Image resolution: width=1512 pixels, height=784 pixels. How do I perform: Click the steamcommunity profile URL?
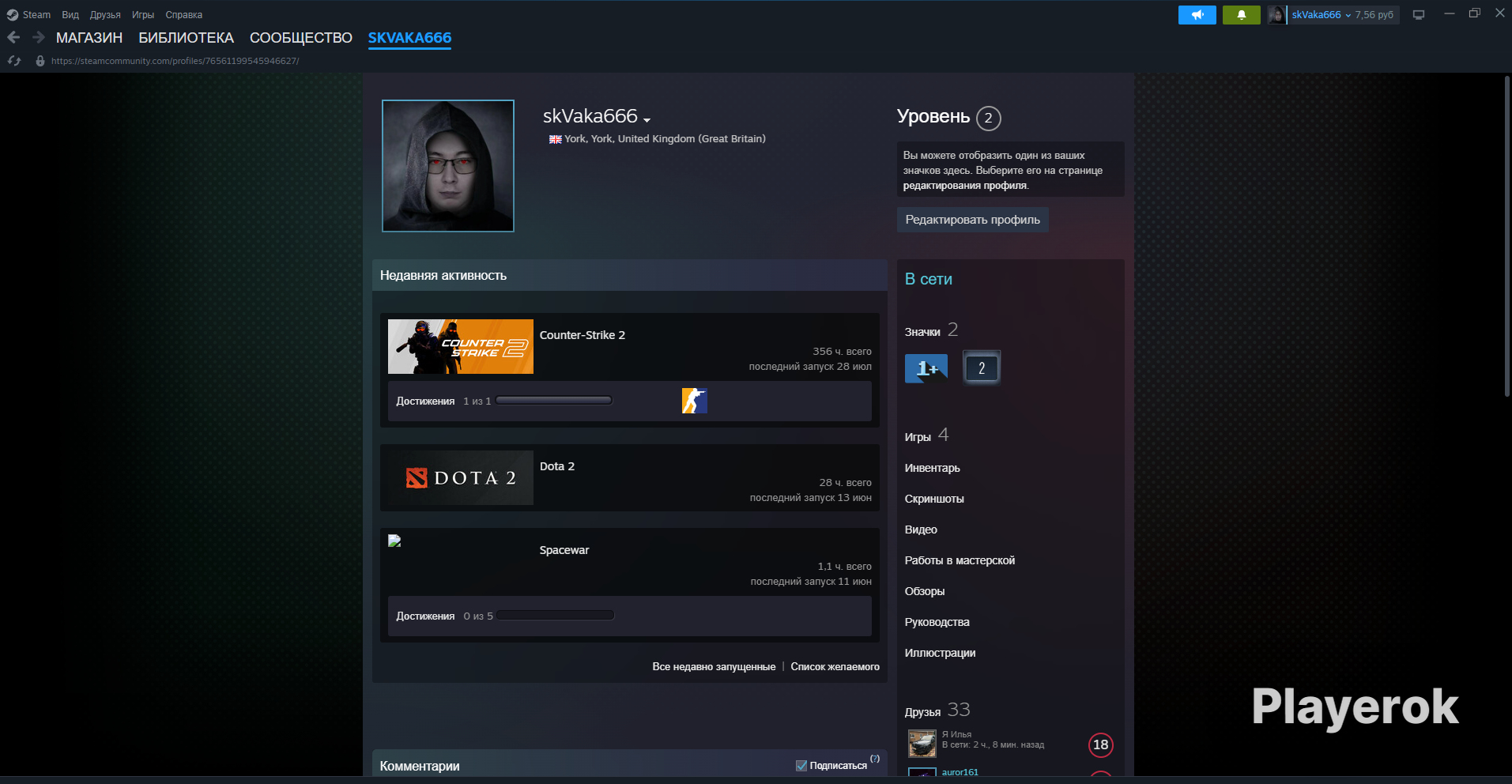[175, 61]
